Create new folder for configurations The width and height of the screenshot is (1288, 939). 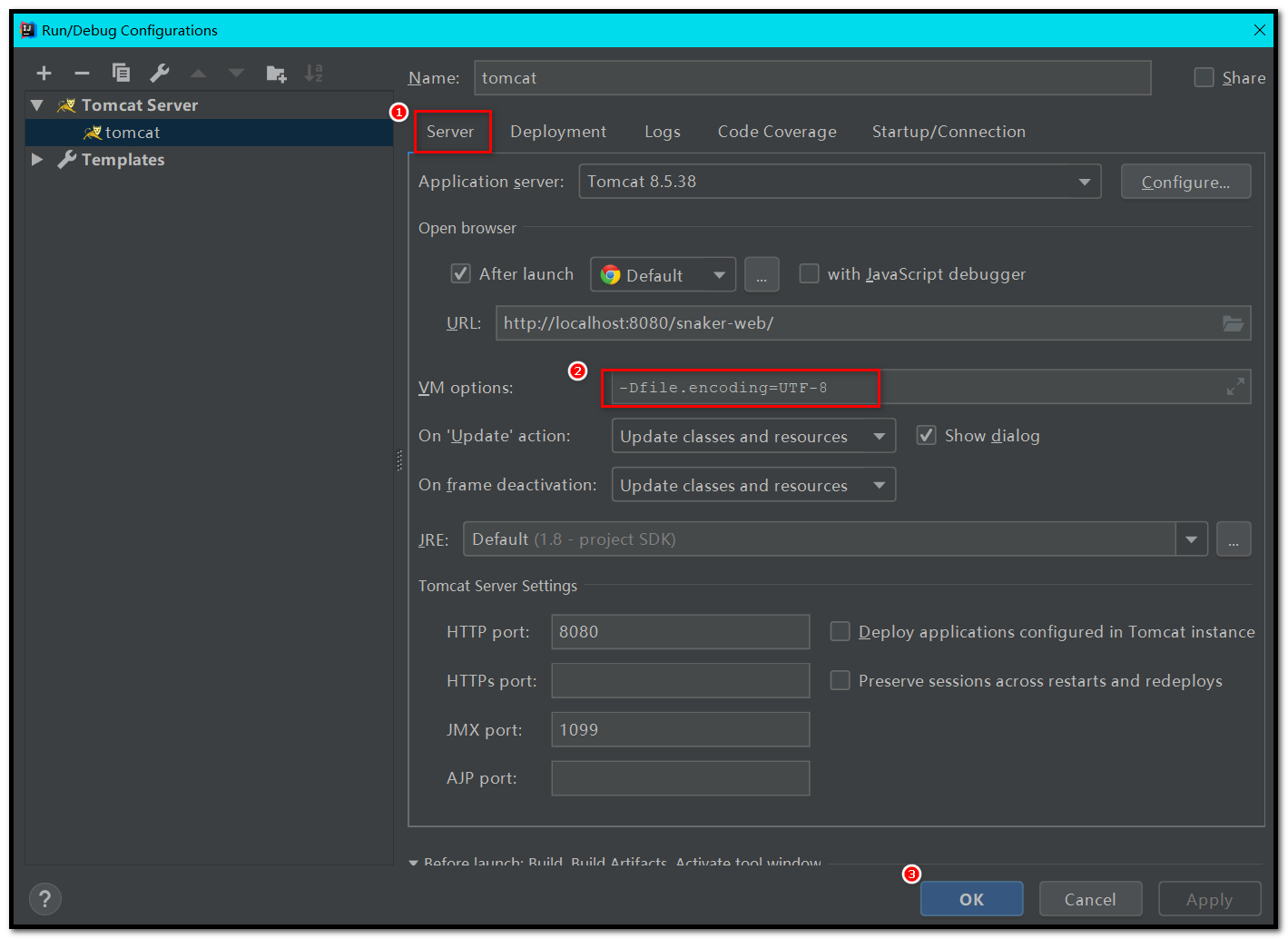tap(276, 74)
